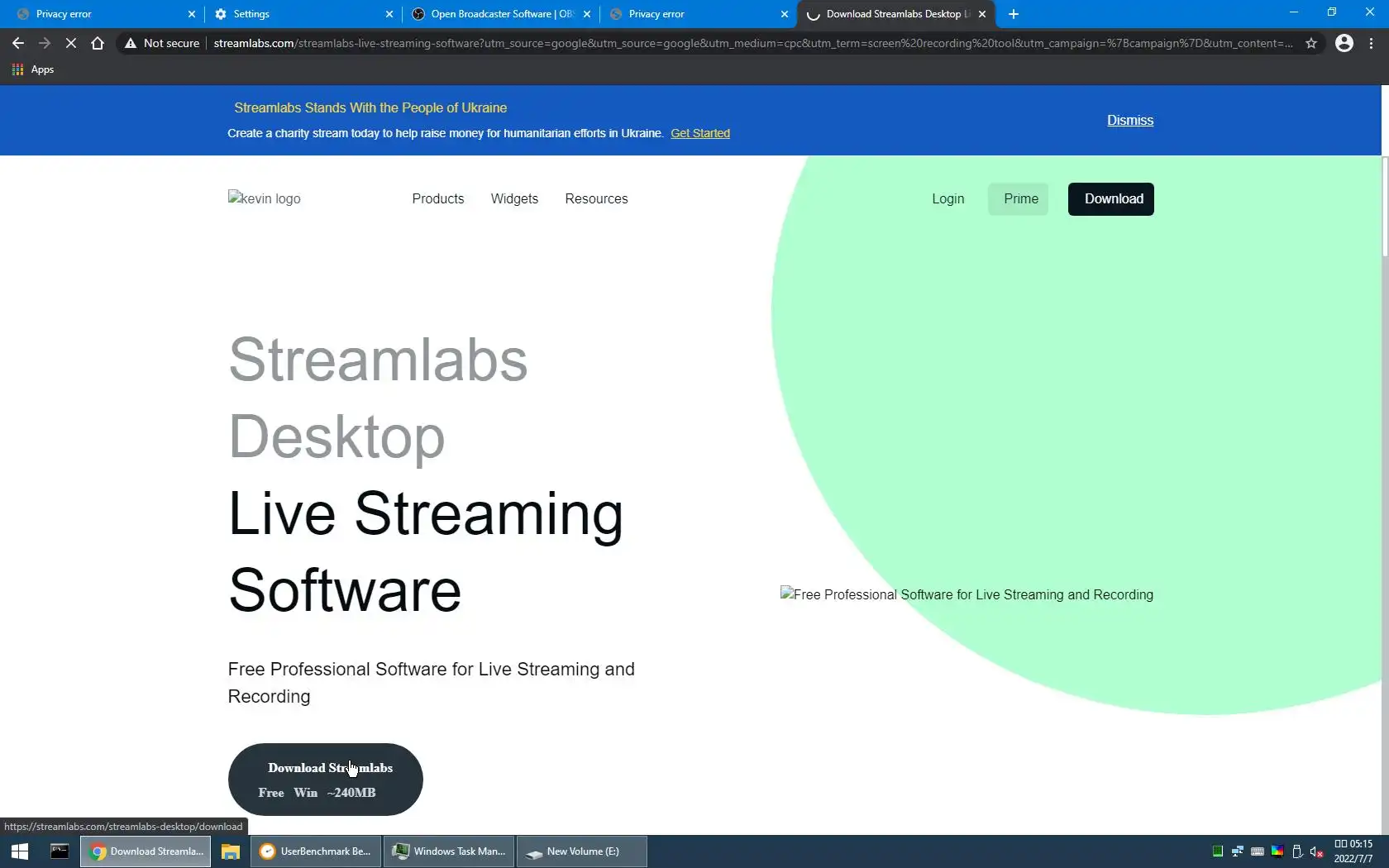Image resolution: width=1389 pixels, height=868 pixels.
Task: Switch to UserBenchmark taskbar window
Action: coord(317,851)
